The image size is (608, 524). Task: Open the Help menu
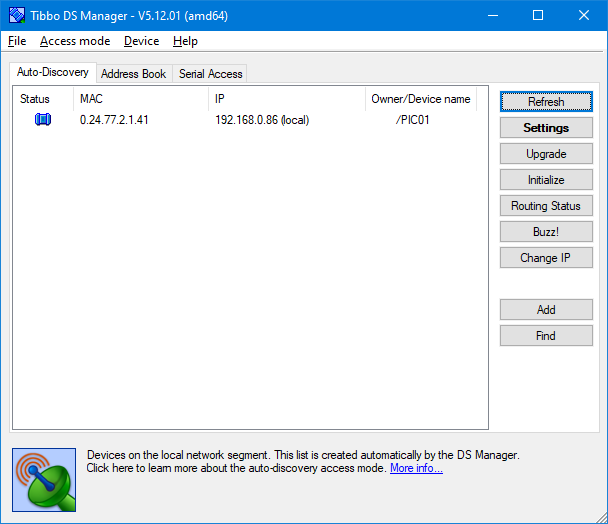click(185, 41)
